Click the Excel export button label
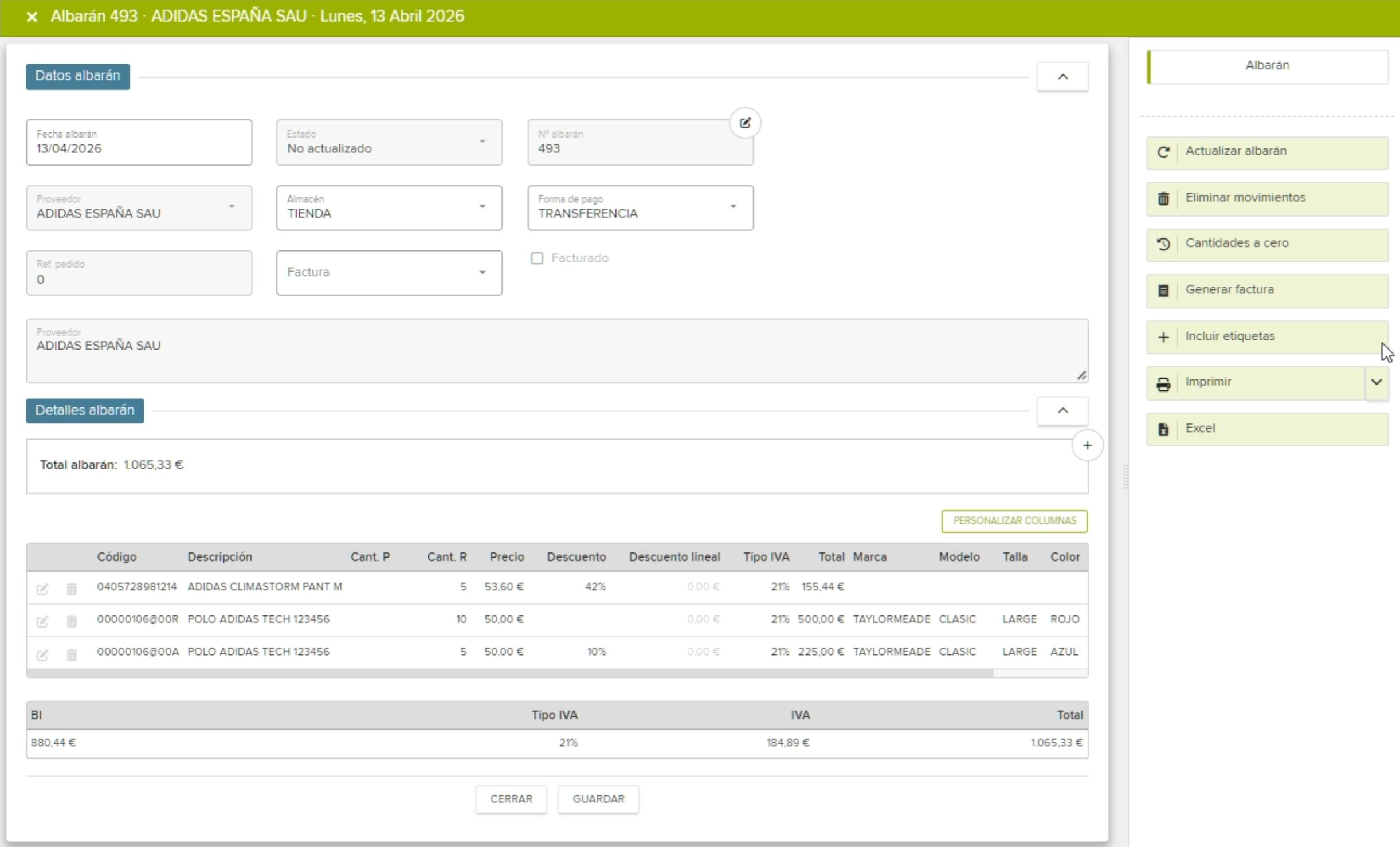The height and width of the screenshot is (847, 1400). pyautogui.click(x=1200, y=429)
